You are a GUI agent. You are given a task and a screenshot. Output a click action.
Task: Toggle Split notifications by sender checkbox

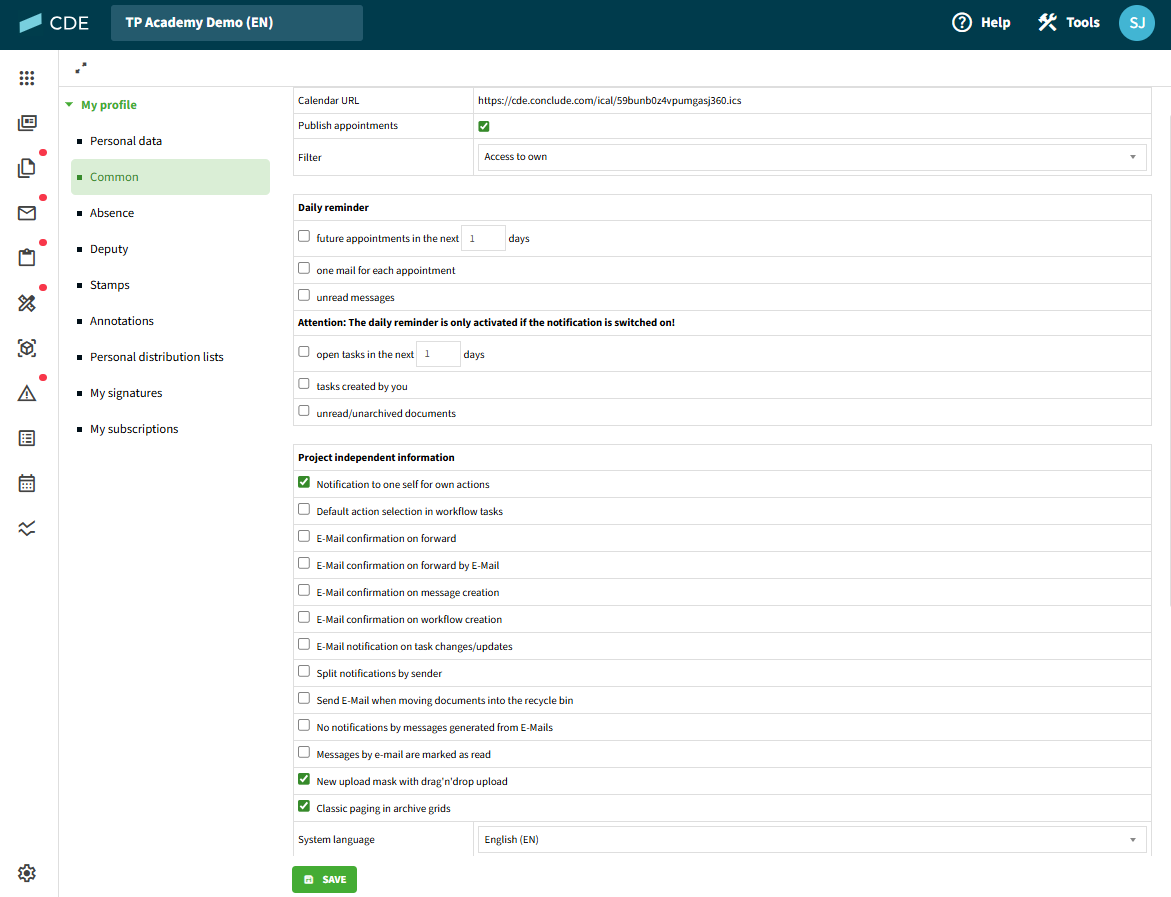tap(304, 672)
